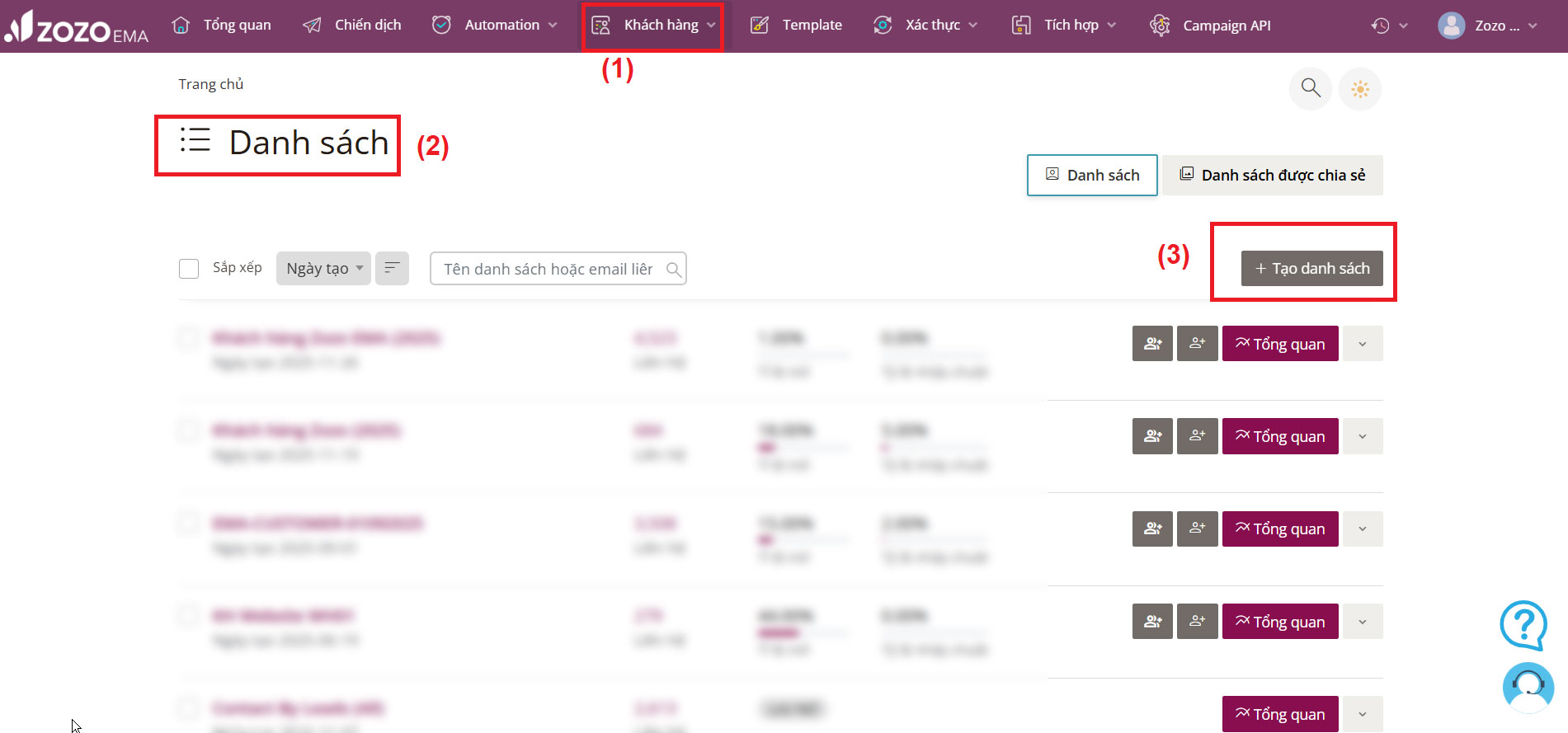Click the search magnifier icon at top right
This screenshot has width=1568, height=733.
tap(1310, 88)
